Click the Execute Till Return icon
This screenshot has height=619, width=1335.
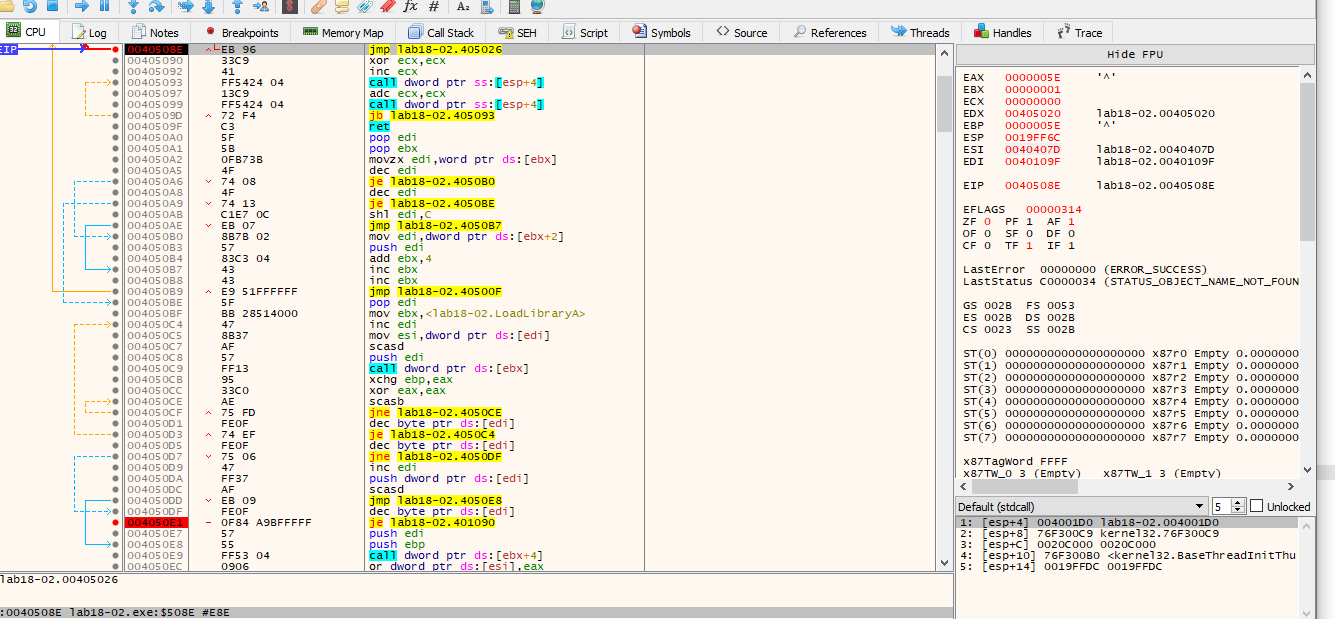[237, 6]
